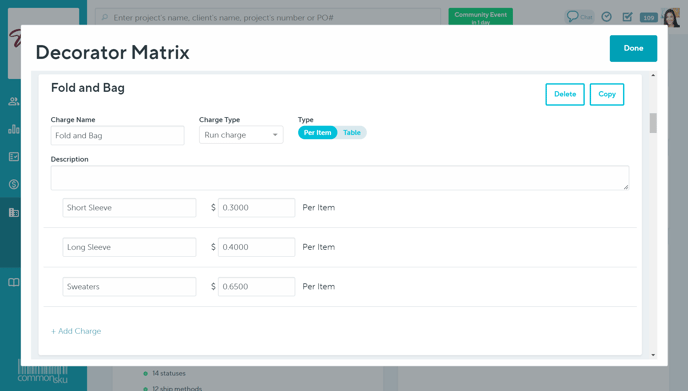The width and height of the screenshot is (688, 391).
Task: Switch charge type to Per Item
Action: click(317, 133)
